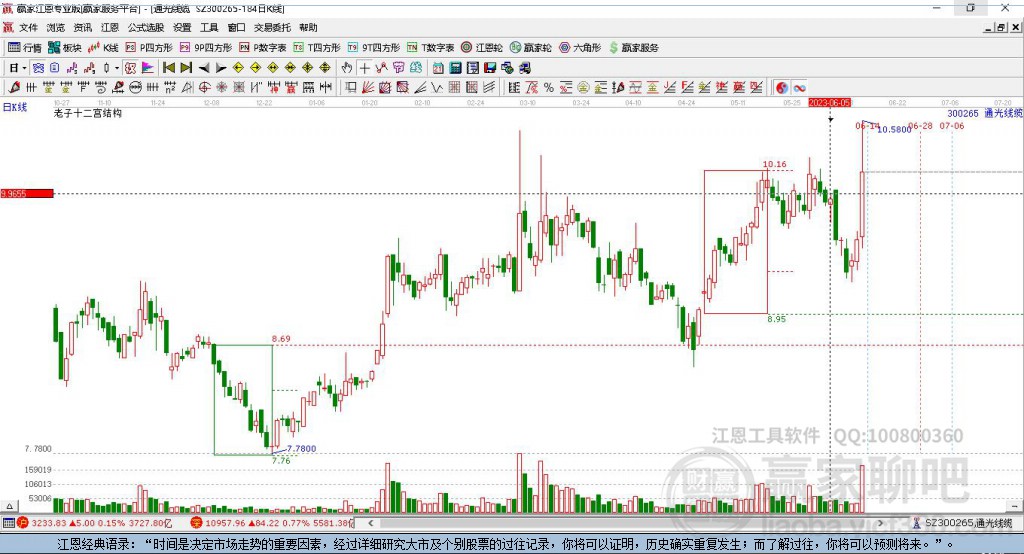Click the red 9.9655 price tag
The width and height of the screenshot is (1024, 554).
pyautogui.click(x=27, y=193)
